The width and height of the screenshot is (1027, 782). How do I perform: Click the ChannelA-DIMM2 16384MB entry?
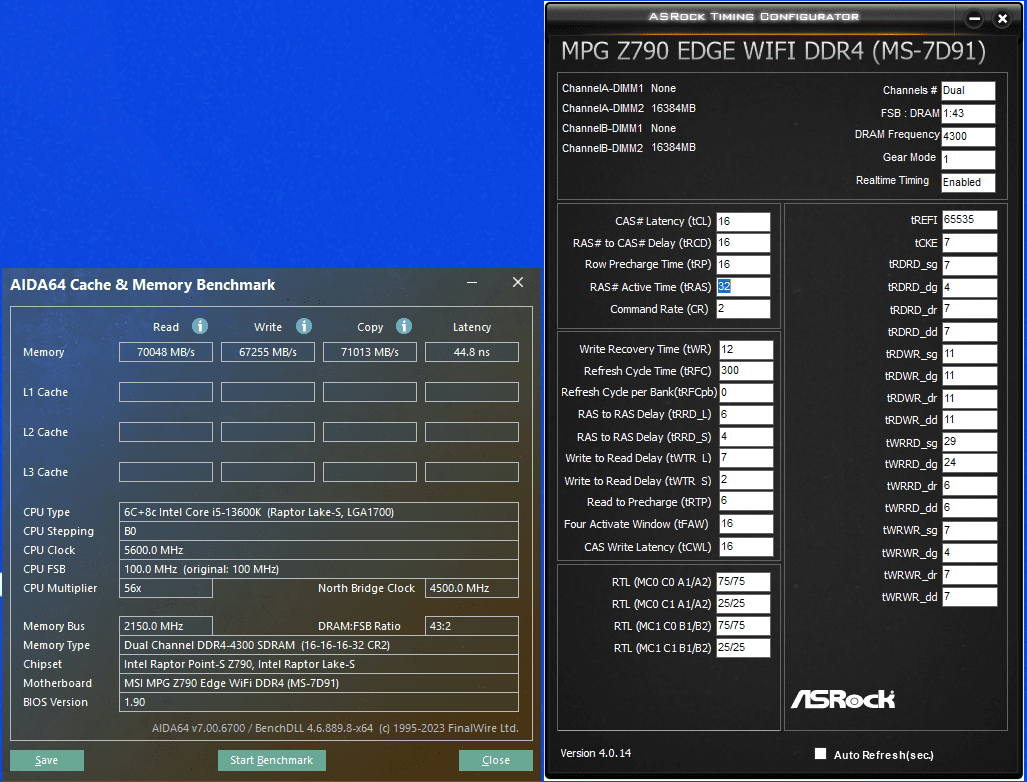pyautogui.click(x=629, y=109)
